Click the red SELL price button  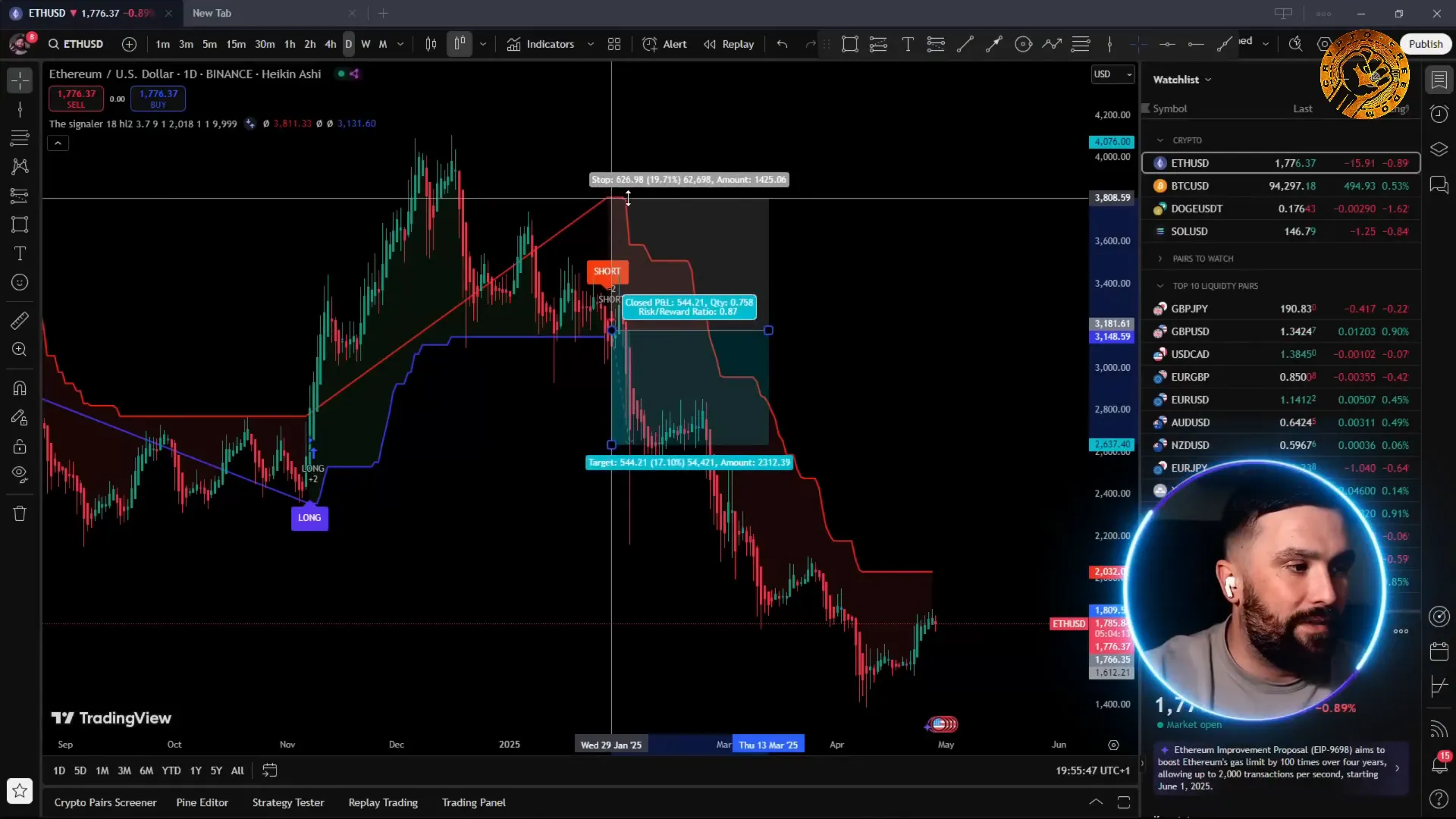point(76,98)
